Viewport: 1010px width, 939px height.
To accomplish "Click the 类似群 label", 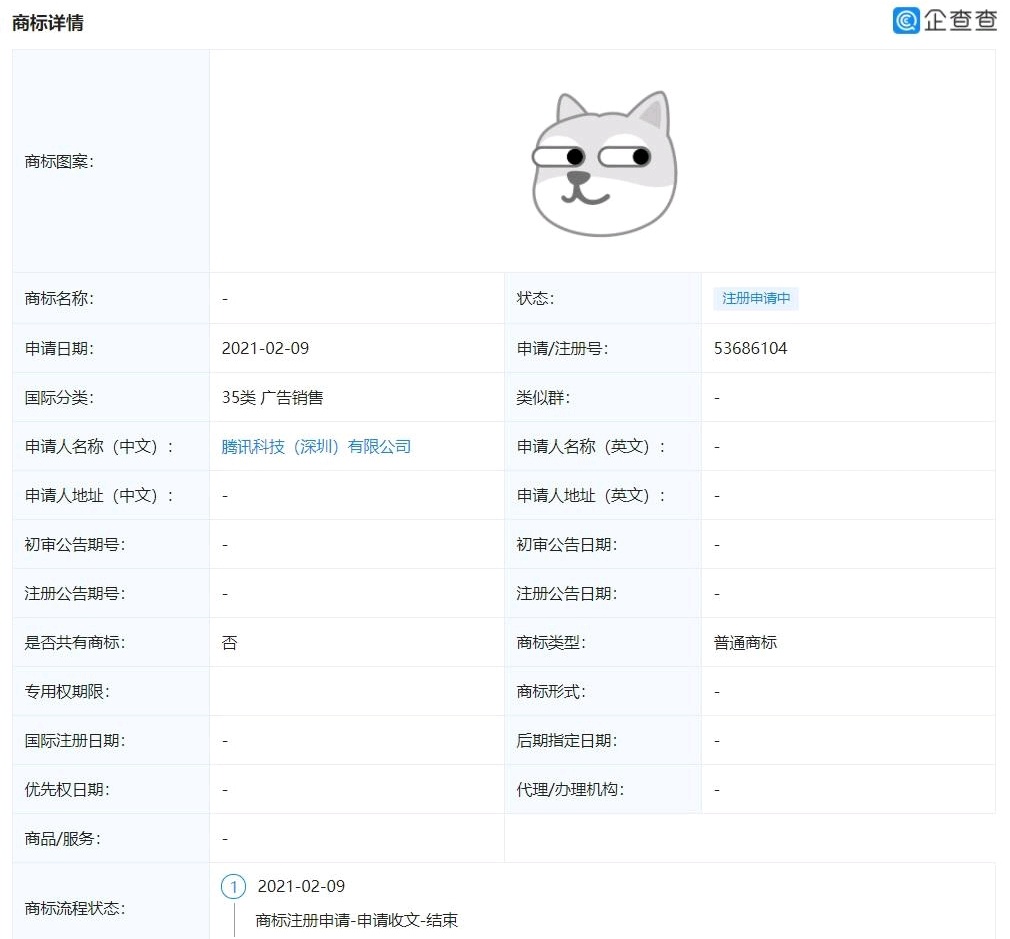I will tap(543, 397).
